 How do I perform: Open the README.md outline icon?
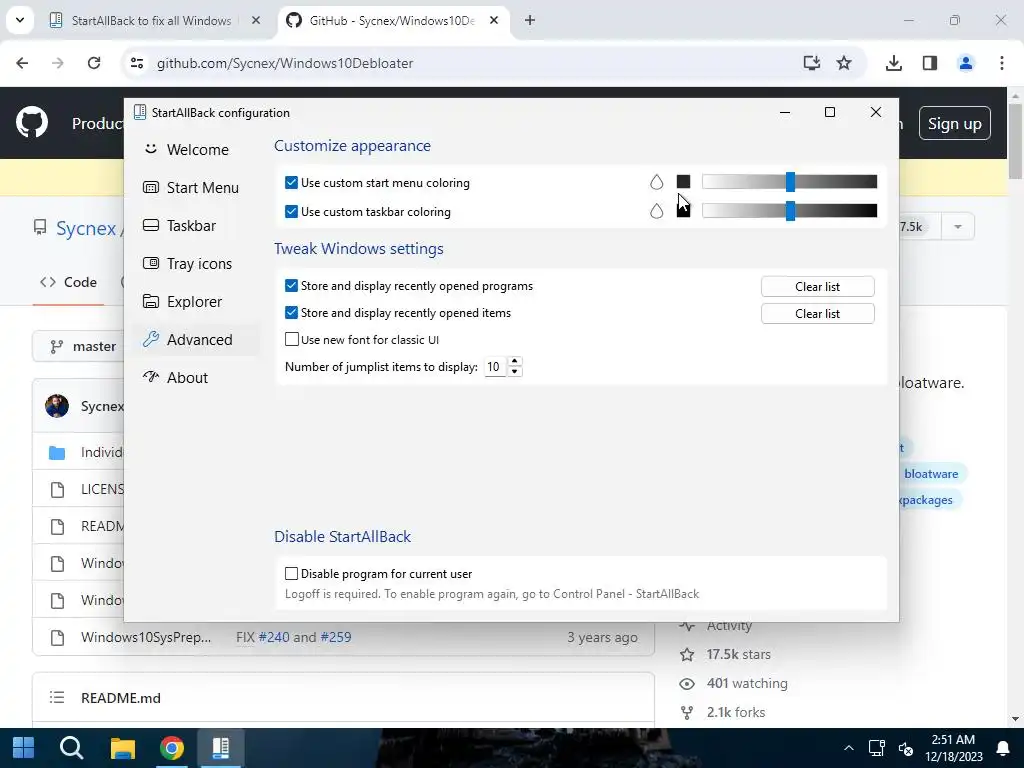pyautogui.click(x=57, y=697)
